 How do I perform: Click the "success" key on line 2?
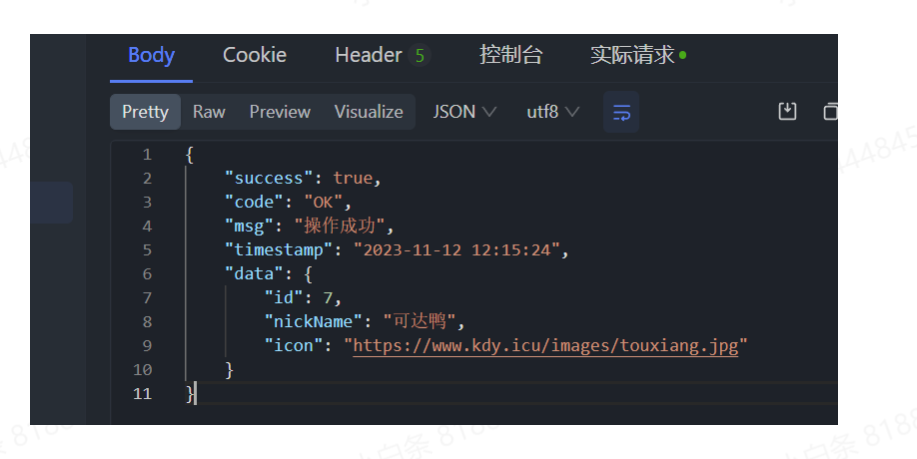click(268, 178)
